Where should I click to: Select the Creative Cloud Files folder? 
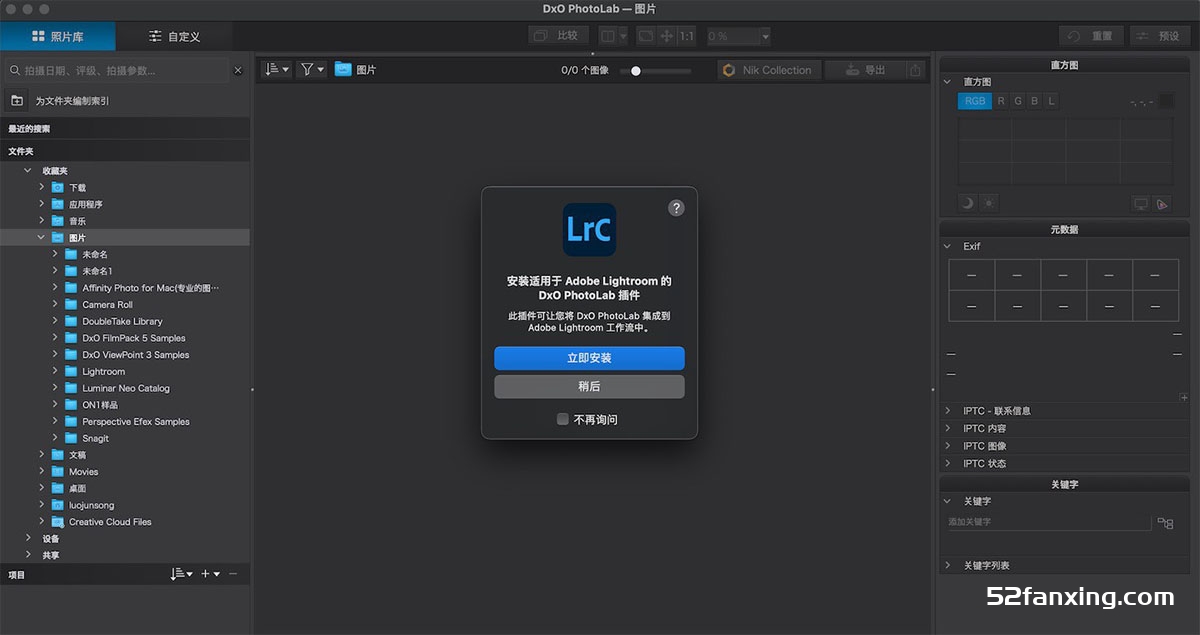tap(110, 522)
